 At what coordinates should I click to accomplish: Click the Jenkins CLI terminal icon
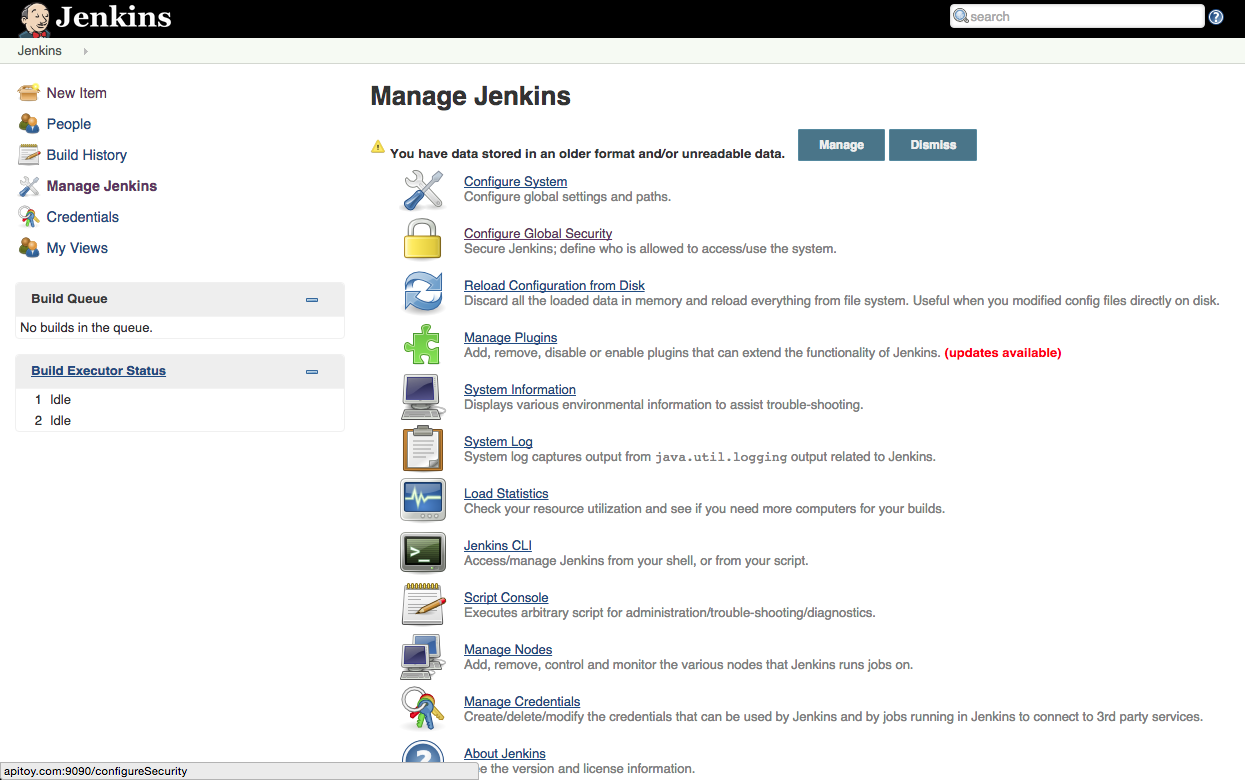422,553
